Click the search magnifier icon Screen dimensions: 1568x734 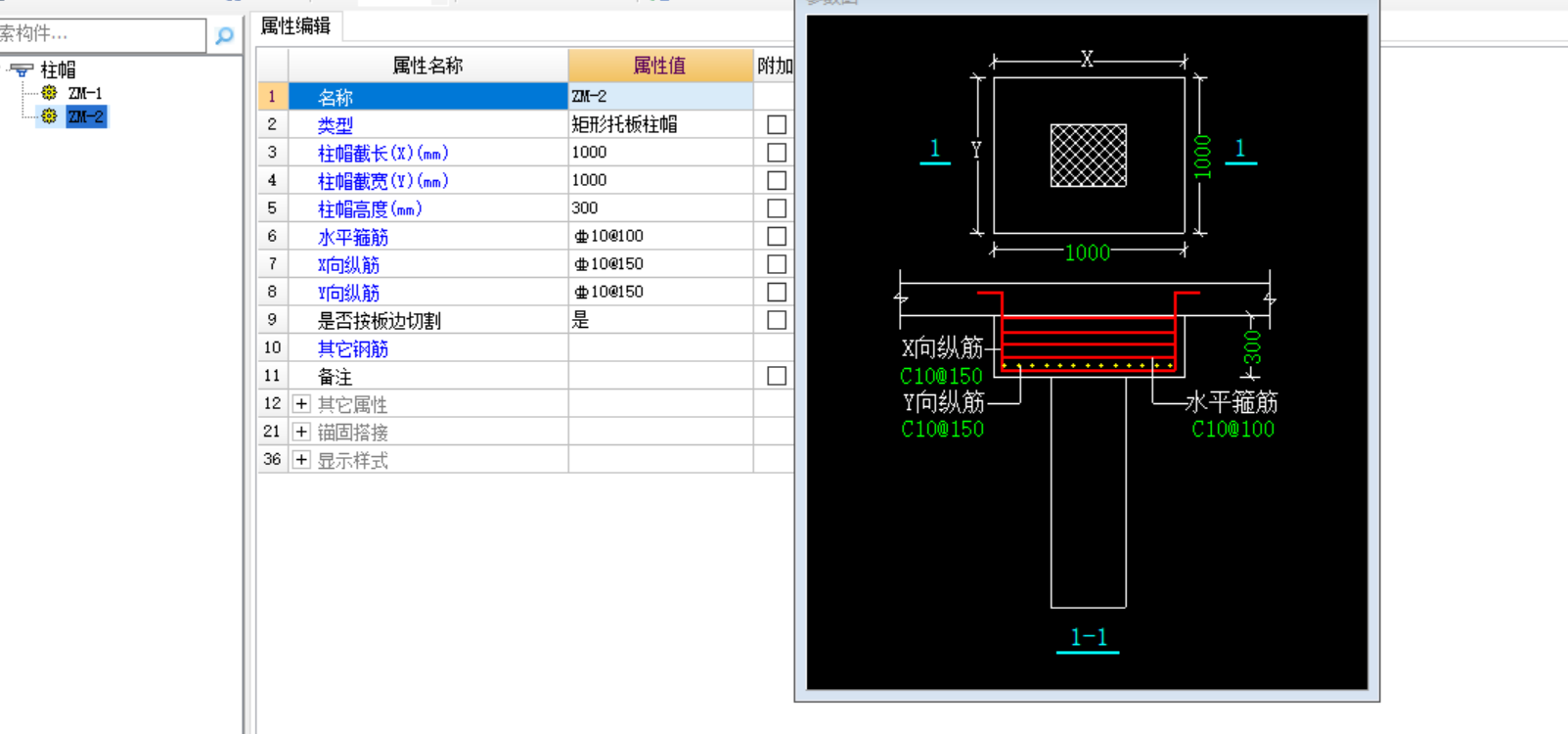point(224,36)
